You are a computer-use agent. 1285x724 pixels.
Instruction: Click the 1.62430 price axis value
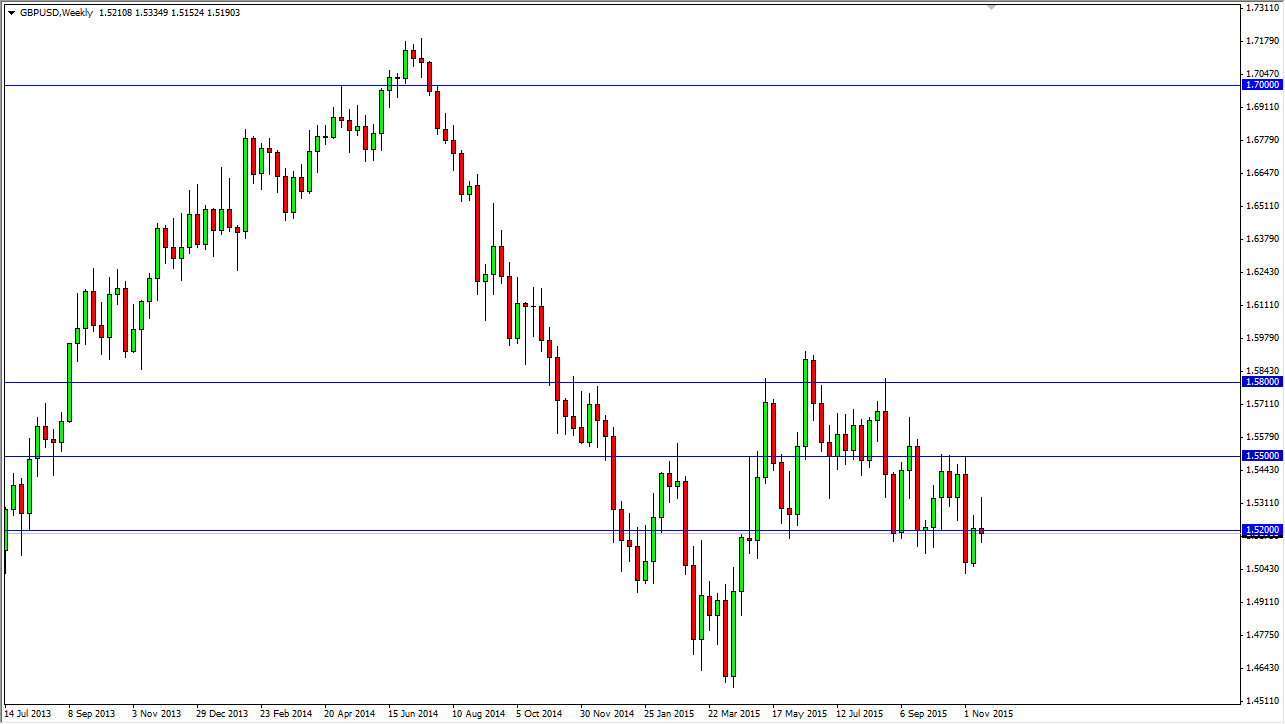click(x=1263, y=271)
